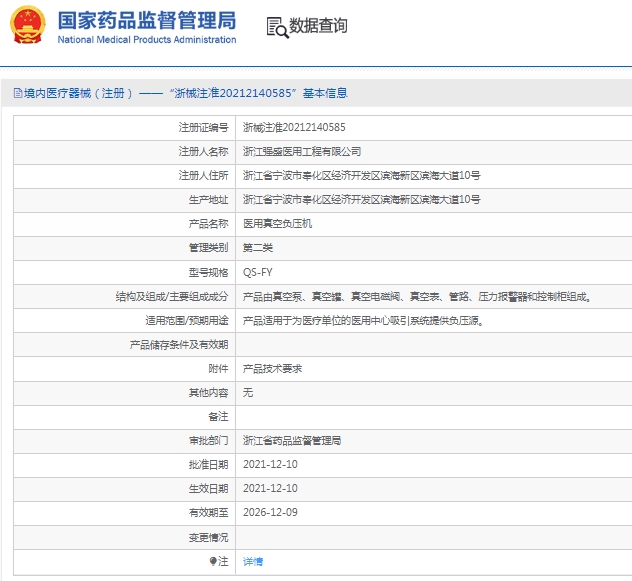The image size is (632, 581).
Task: Click the 管理类别 label
Action: click(x=208, y=248)
